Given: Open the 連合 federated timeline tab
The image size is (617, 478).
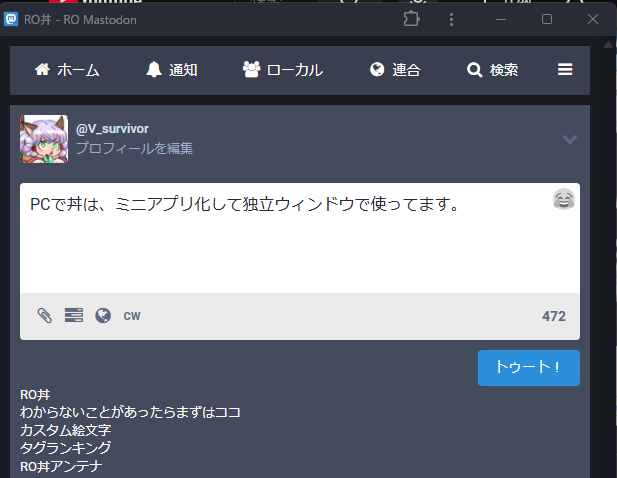Looking at the screenshot, I should tap(394, 70).
